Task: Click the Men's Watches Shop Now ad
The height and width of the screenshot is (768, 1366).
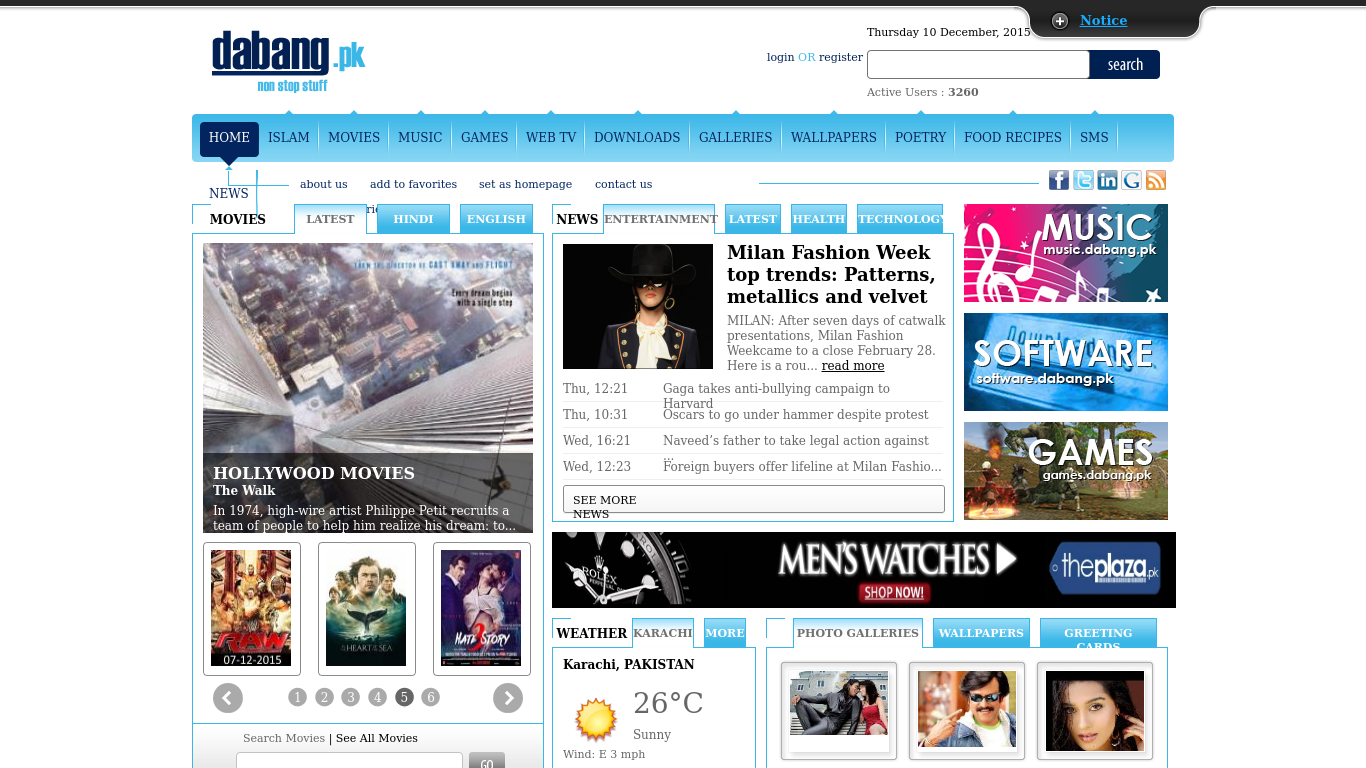Action: 864,570
